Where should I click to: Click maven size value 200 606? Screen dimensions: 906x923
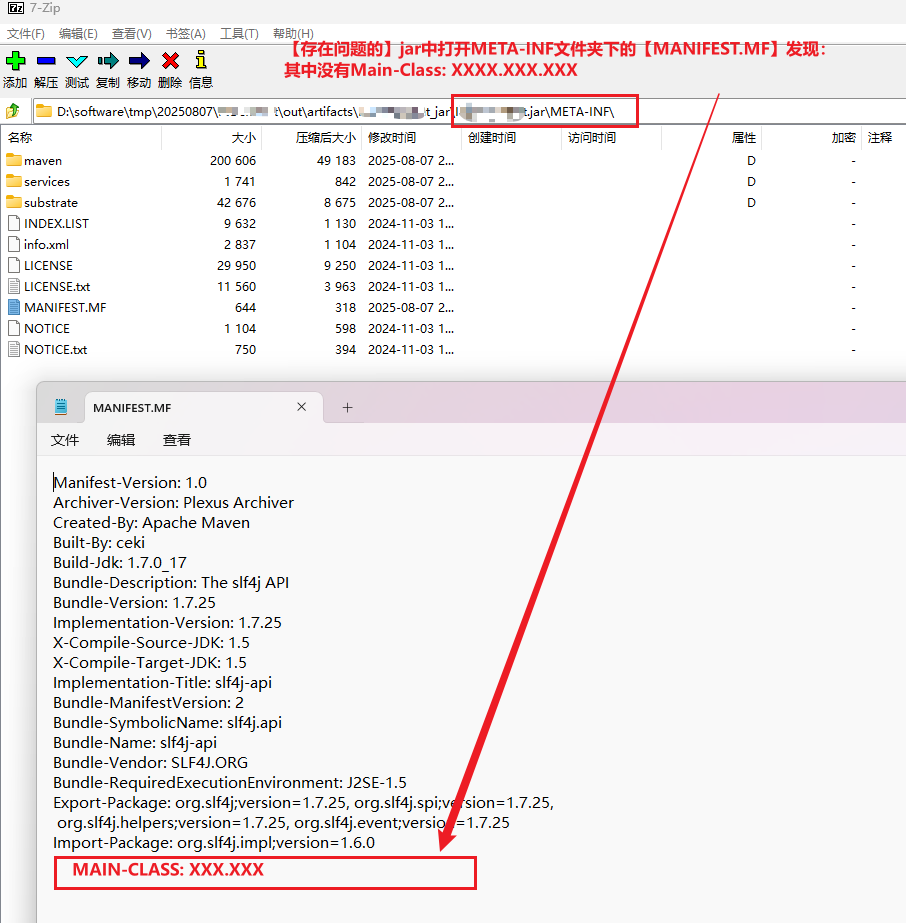(233, 160)
